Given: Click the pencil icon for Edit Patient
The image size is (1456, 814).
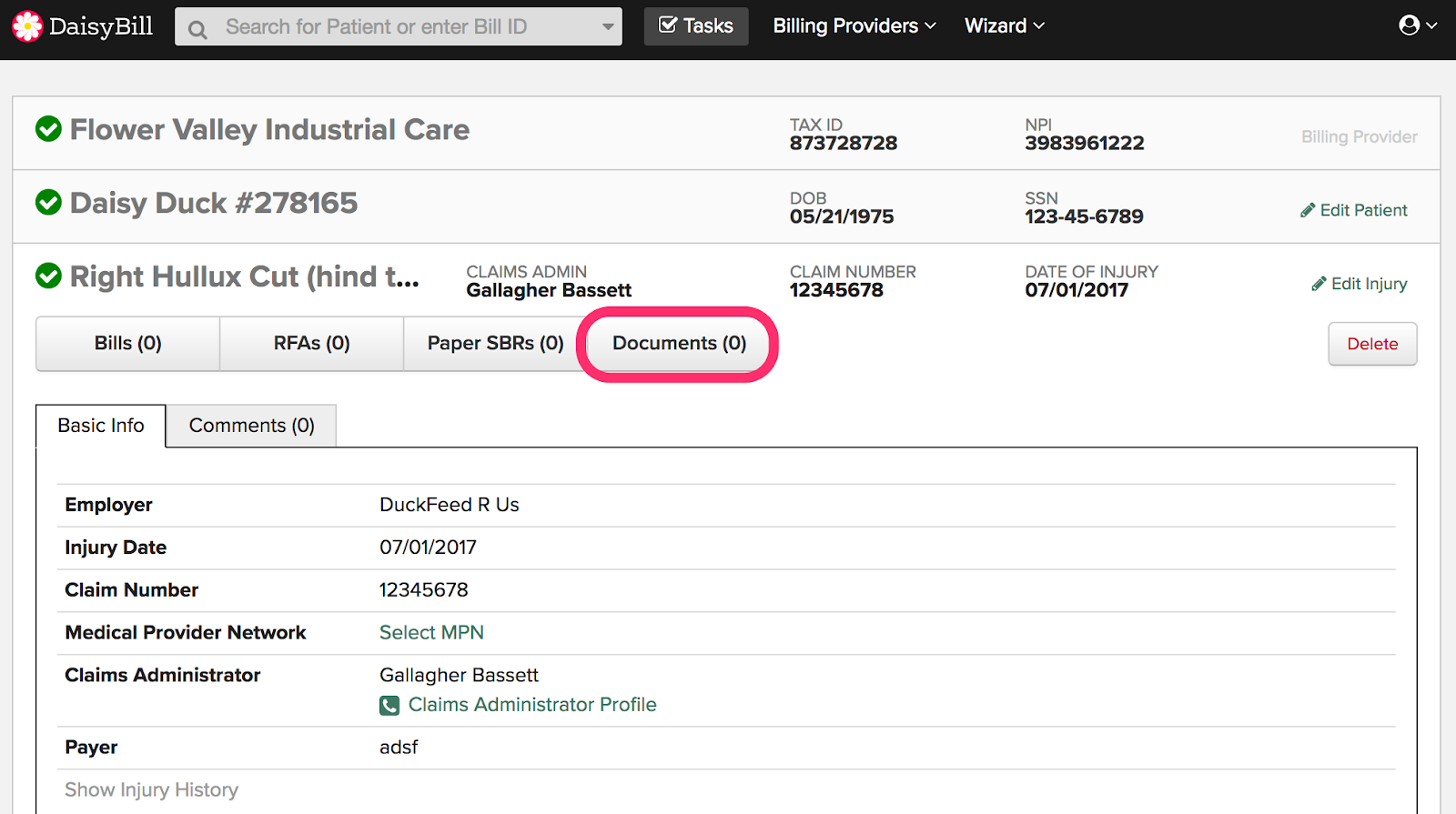Looking at the screenshot, I should coord(1308,210).
